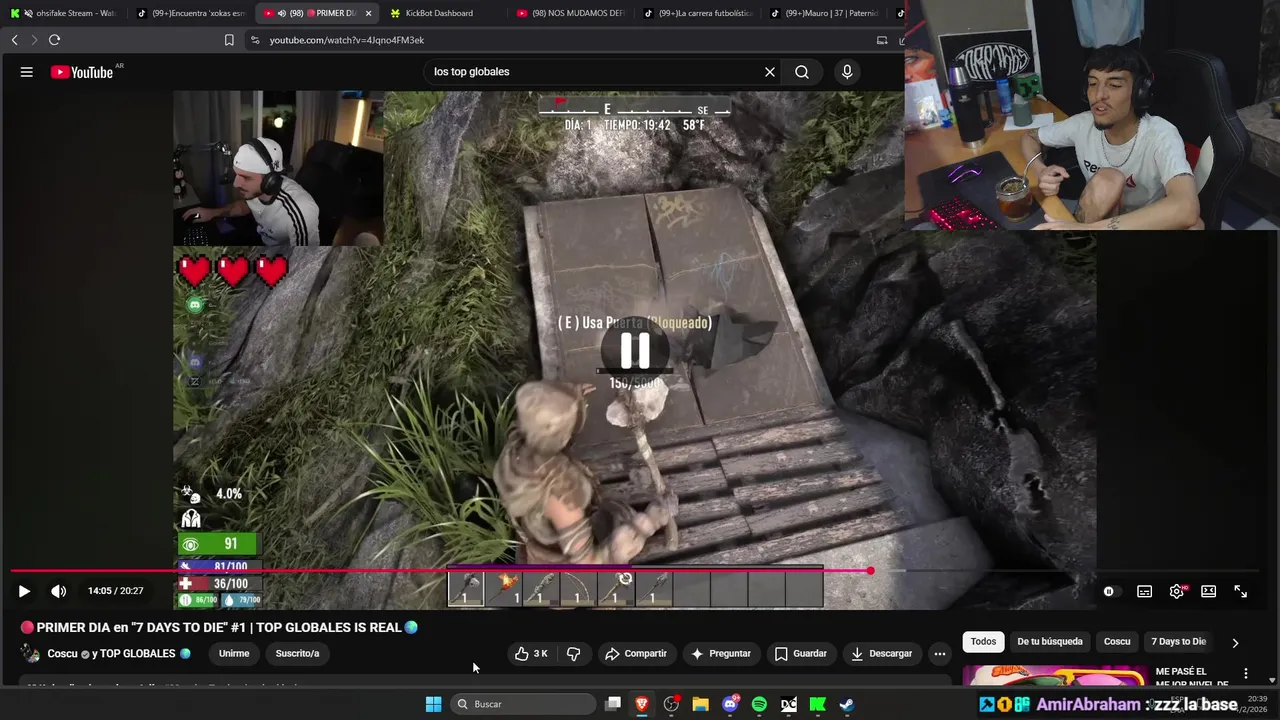Image resolution: width=1280 pixels, height=720 pixels.
Task: Open the YouTube guide hamburger menu
Action: pyautogui.click(x=27, y=72)
